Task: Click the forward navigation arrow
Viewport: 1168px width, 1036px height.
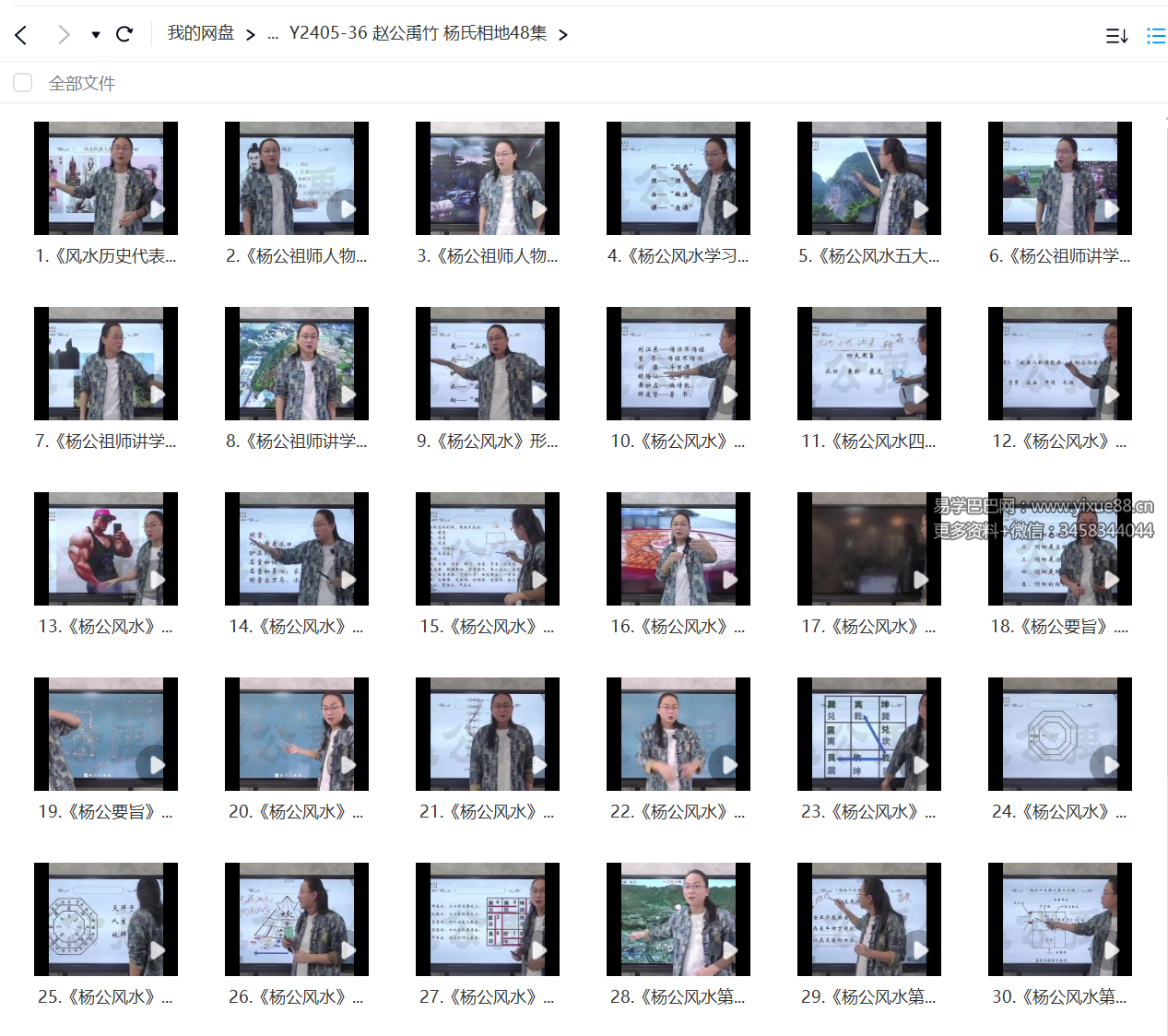Action: click(63, 35)
